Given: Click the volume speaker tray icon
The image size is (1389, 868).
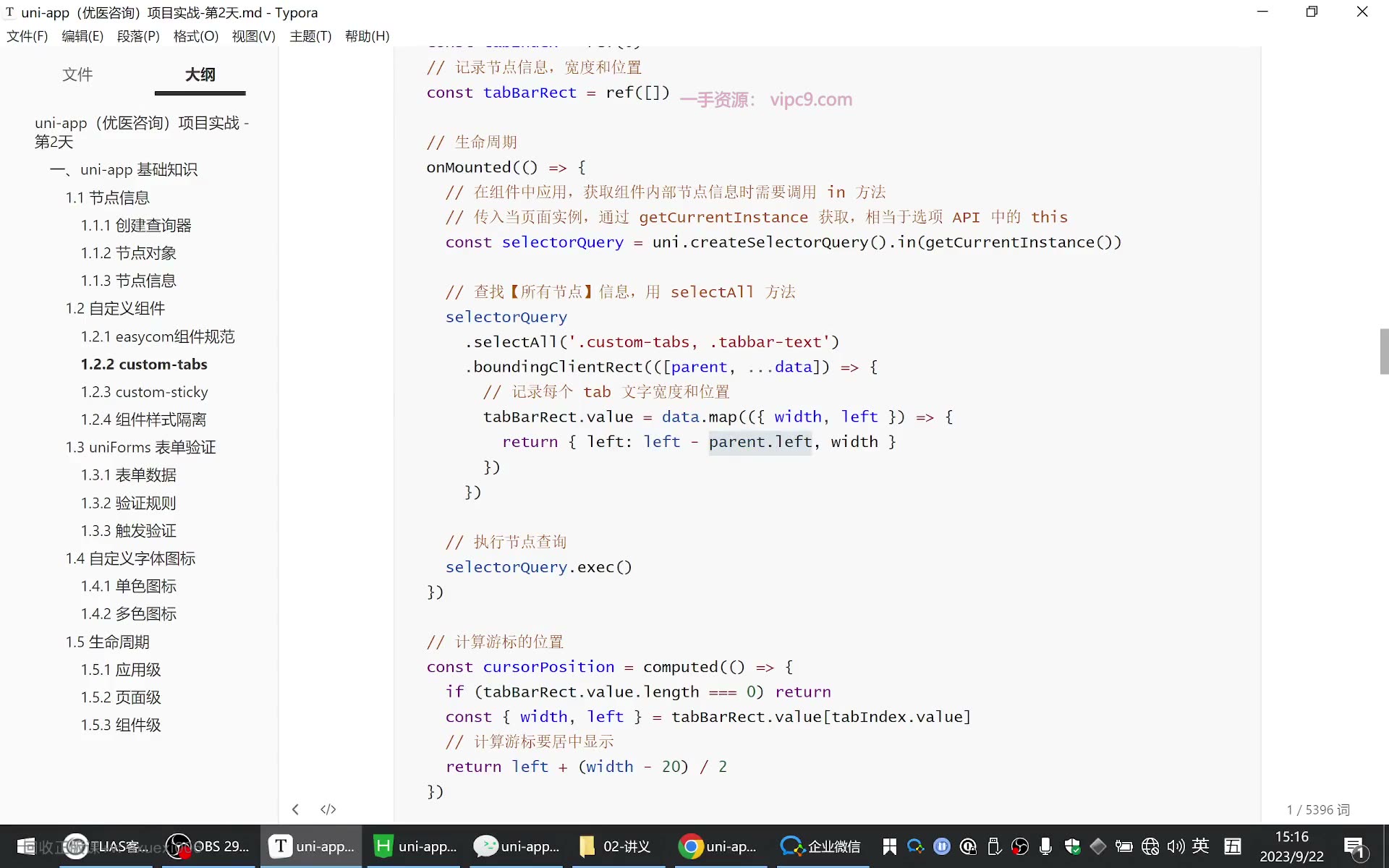Looking at the screenshot, I should (1176, 846).
